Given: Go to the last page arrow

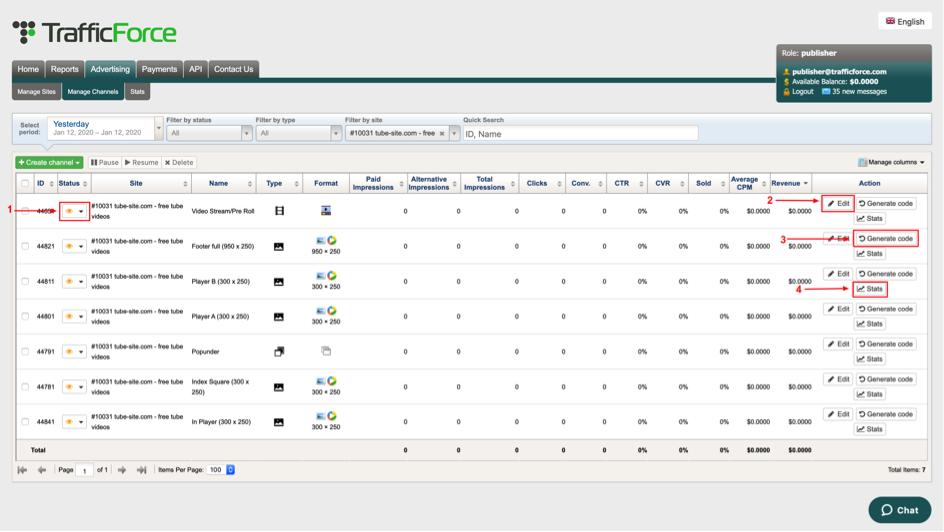Looking at the screenshot, I should 141,470.
